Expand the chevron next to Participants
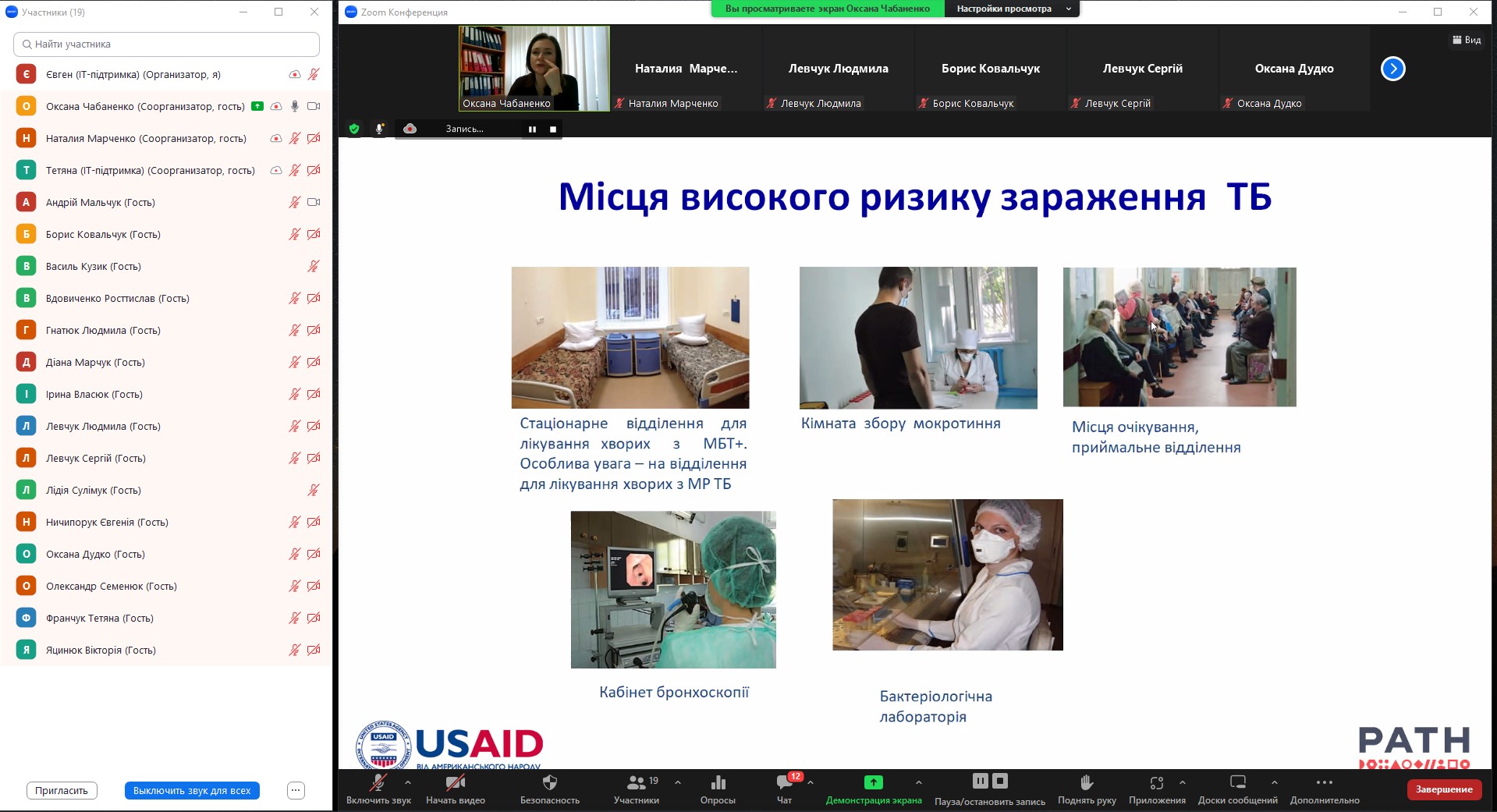The image size is (1497, 812). tap(677, 782)
